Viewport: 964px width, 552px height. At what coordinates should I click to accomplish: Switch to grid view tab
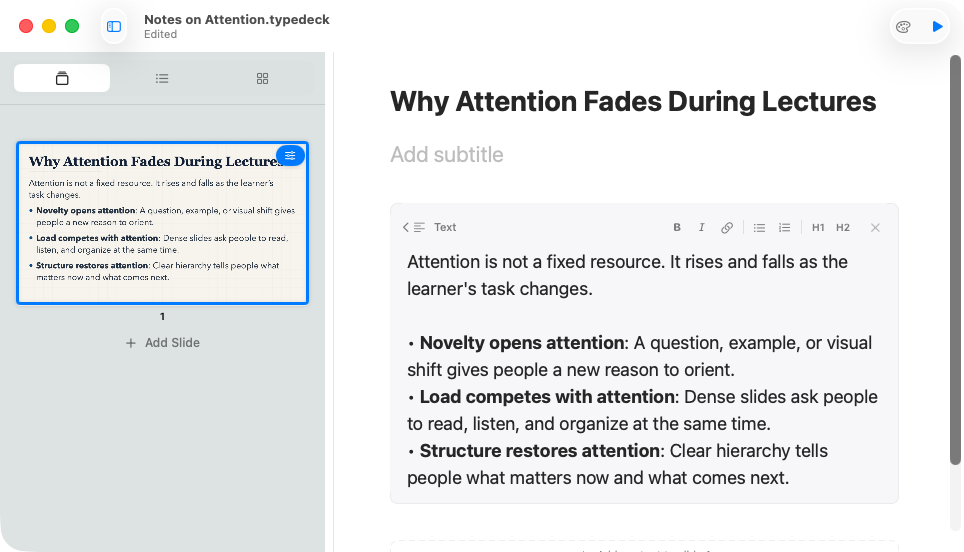[x=263, y=78]
